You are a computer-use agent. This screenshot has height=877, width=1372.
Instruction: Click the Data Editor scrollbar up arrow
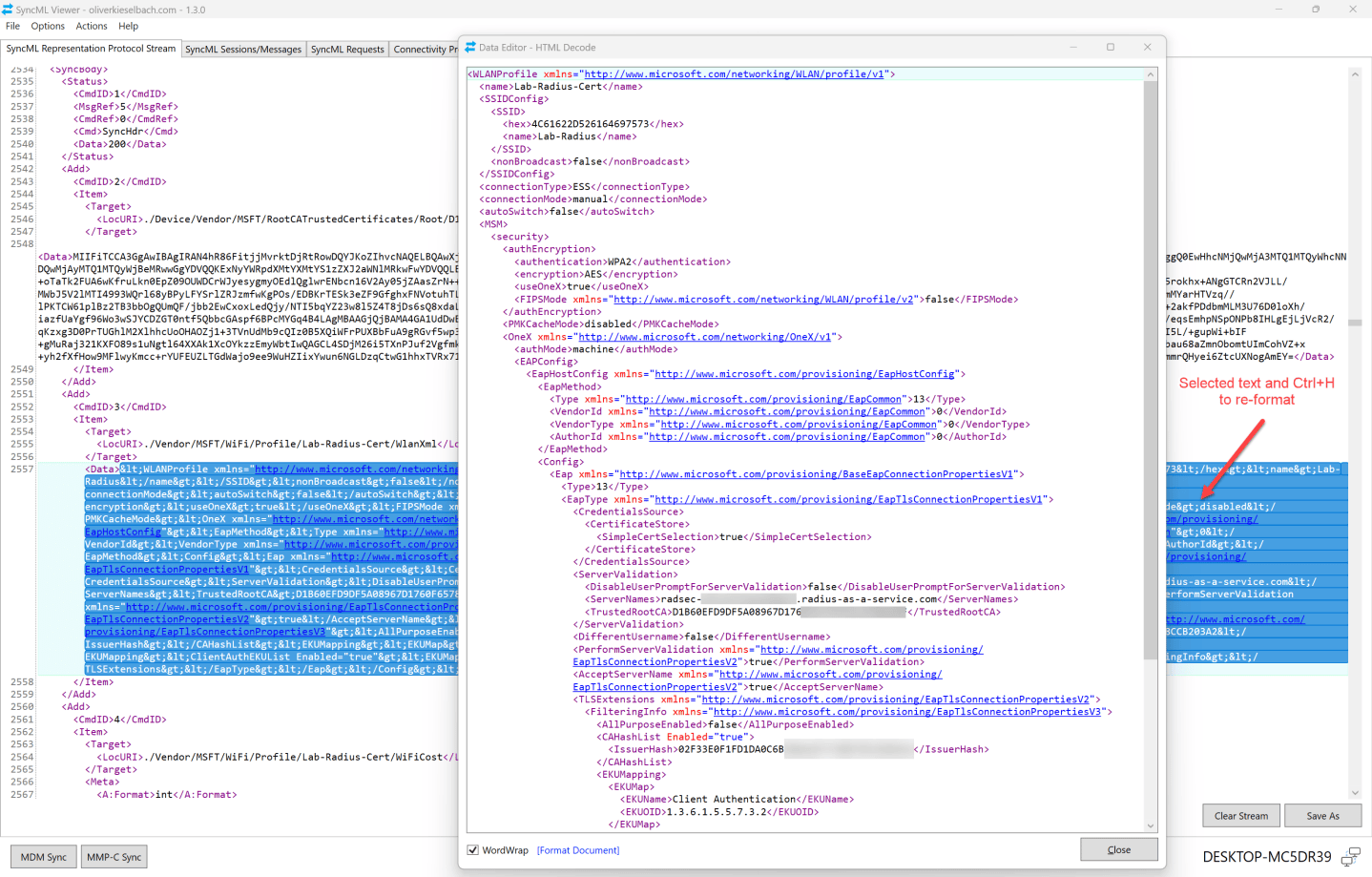[x=1151, y=74]
